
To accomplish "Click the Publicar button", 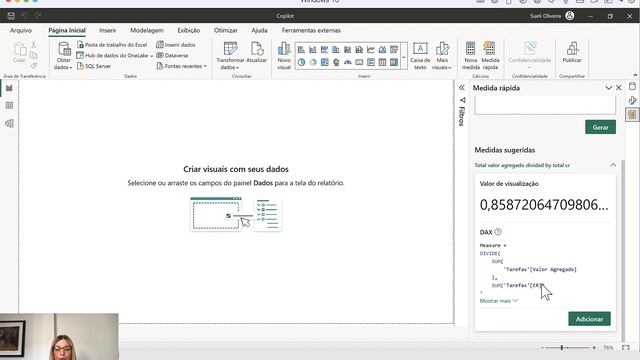I will pyautogui.click(x=572, y=52).
